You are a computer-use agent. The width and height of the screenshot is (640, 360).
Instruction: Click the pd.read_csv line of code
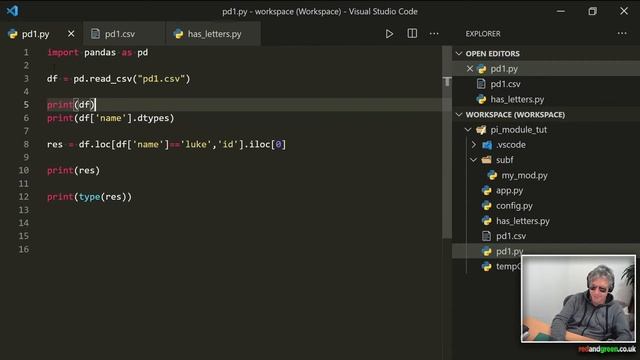119,79
